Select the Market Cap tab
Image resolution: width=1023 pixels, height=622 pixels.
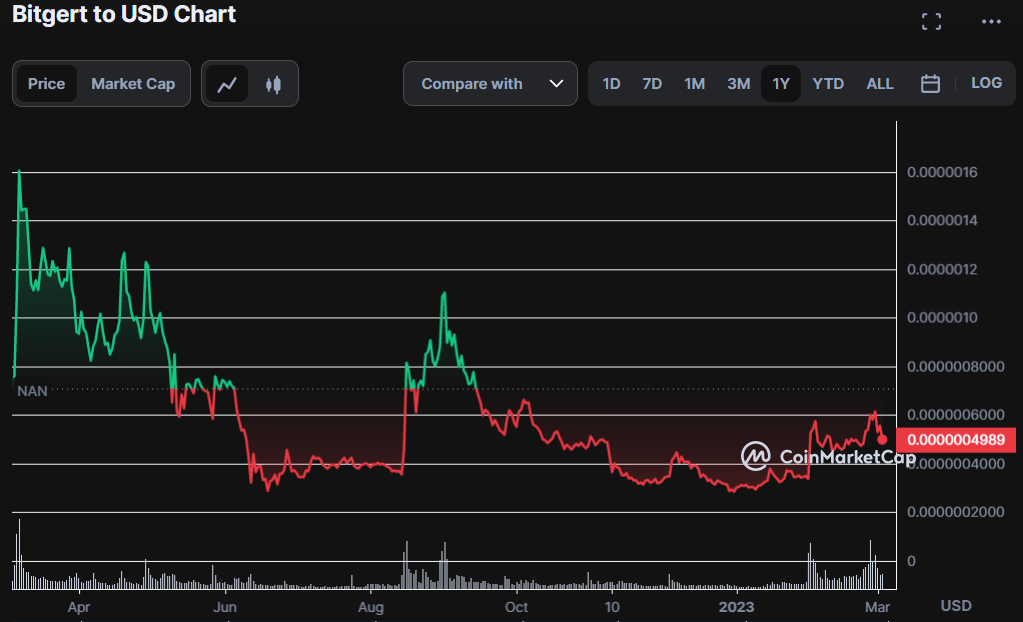[x=133, y=84]
